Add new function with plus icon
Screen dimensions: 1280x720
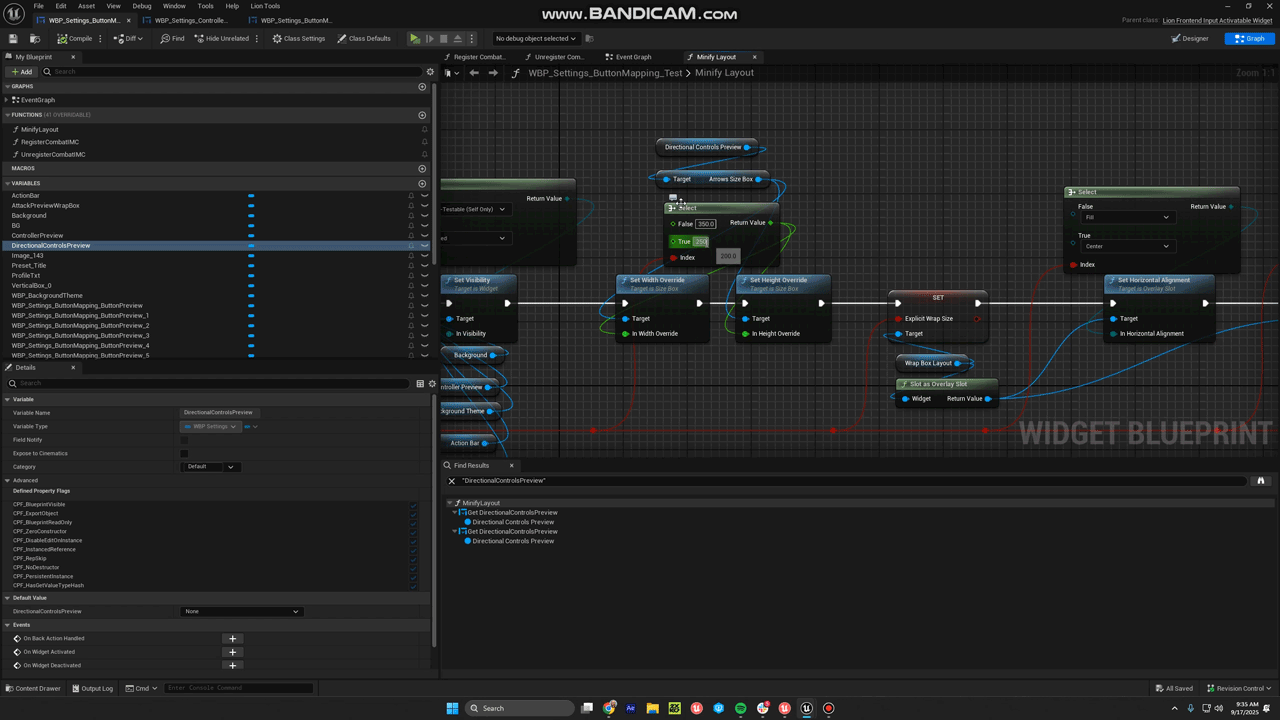[422, 115]
